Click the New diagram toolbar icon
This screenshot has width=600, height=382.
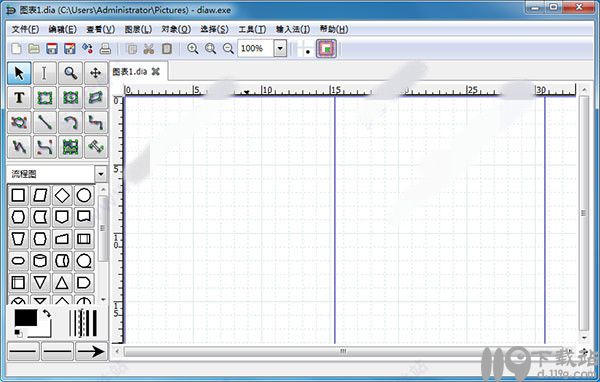pos(16,49)
